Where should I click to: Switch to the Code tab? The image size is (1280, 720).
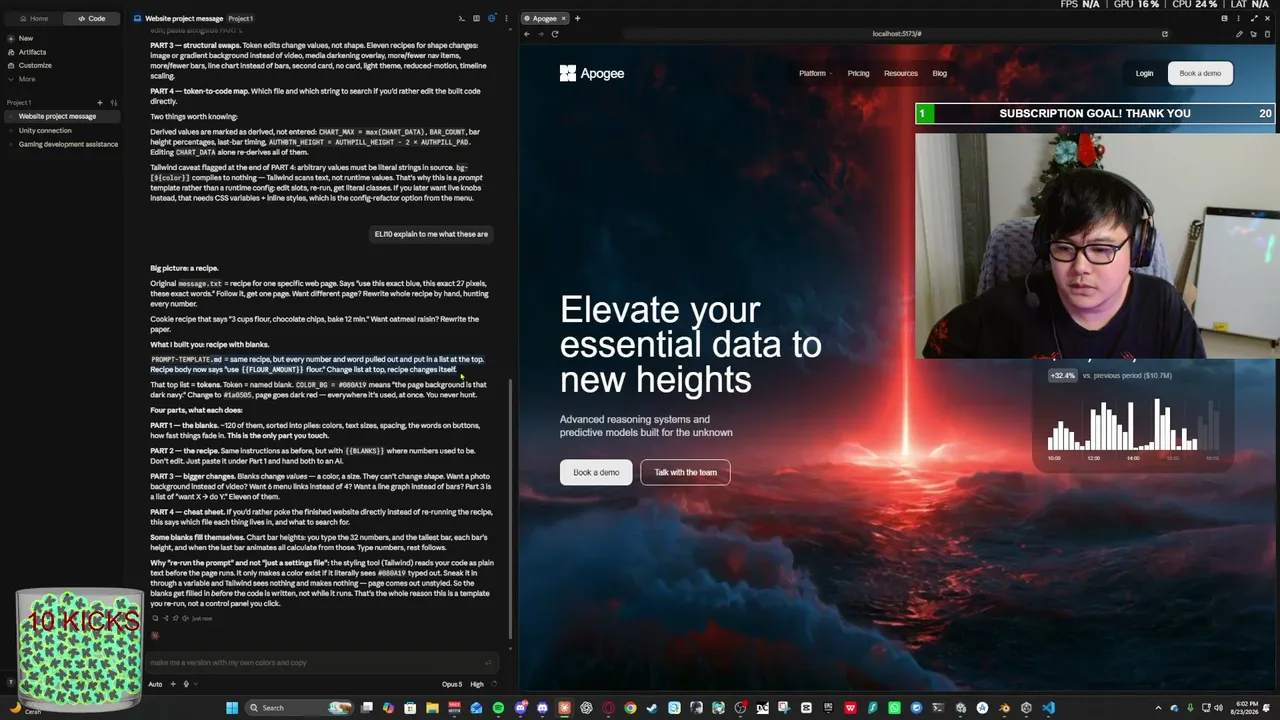click(92, 18)
